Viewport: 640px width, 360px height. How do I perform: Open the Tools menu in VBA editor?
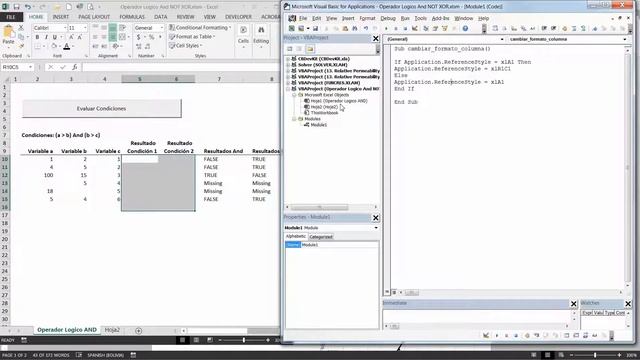(420, 18)
